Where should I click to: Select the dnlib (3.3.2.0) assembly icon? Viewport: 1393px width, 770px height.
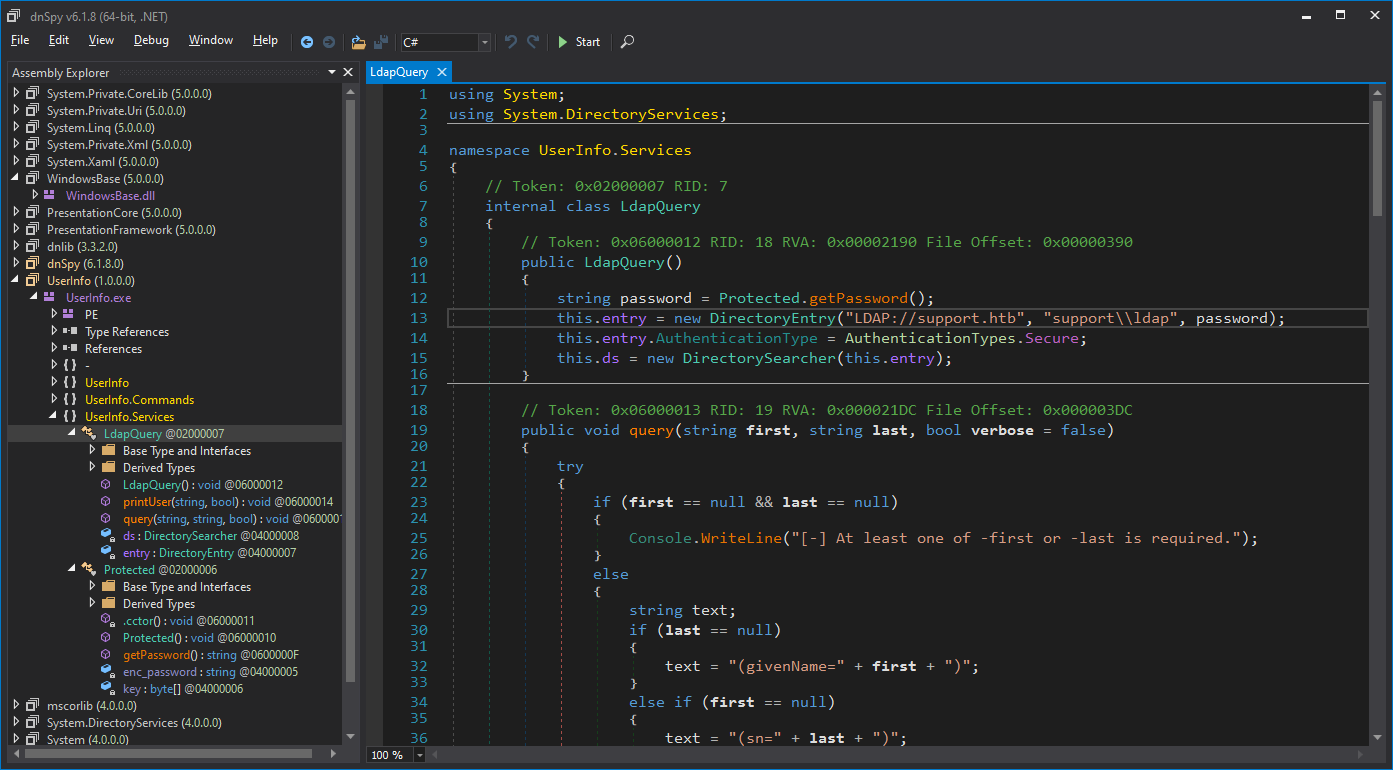tap(33, 246)
